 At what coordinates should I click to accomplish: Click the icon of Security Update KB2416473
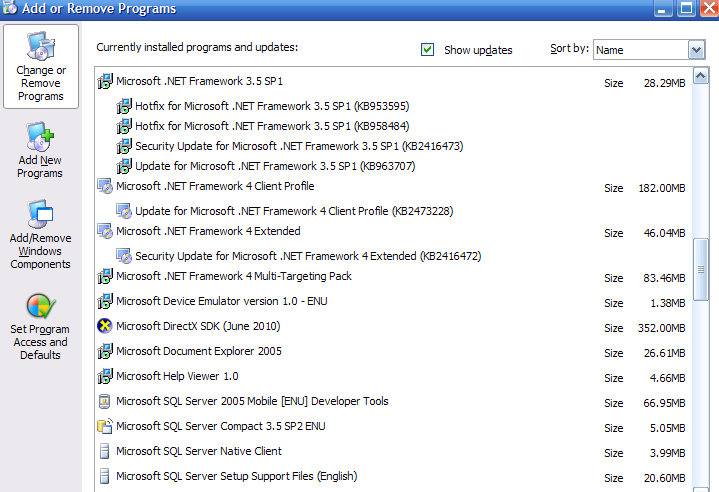pyautogui.click(x=124, y=146)
